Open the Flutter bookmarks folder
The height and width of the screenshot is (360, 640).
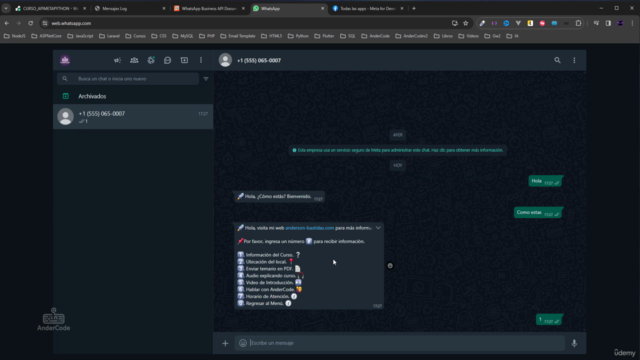pos(324,36)
